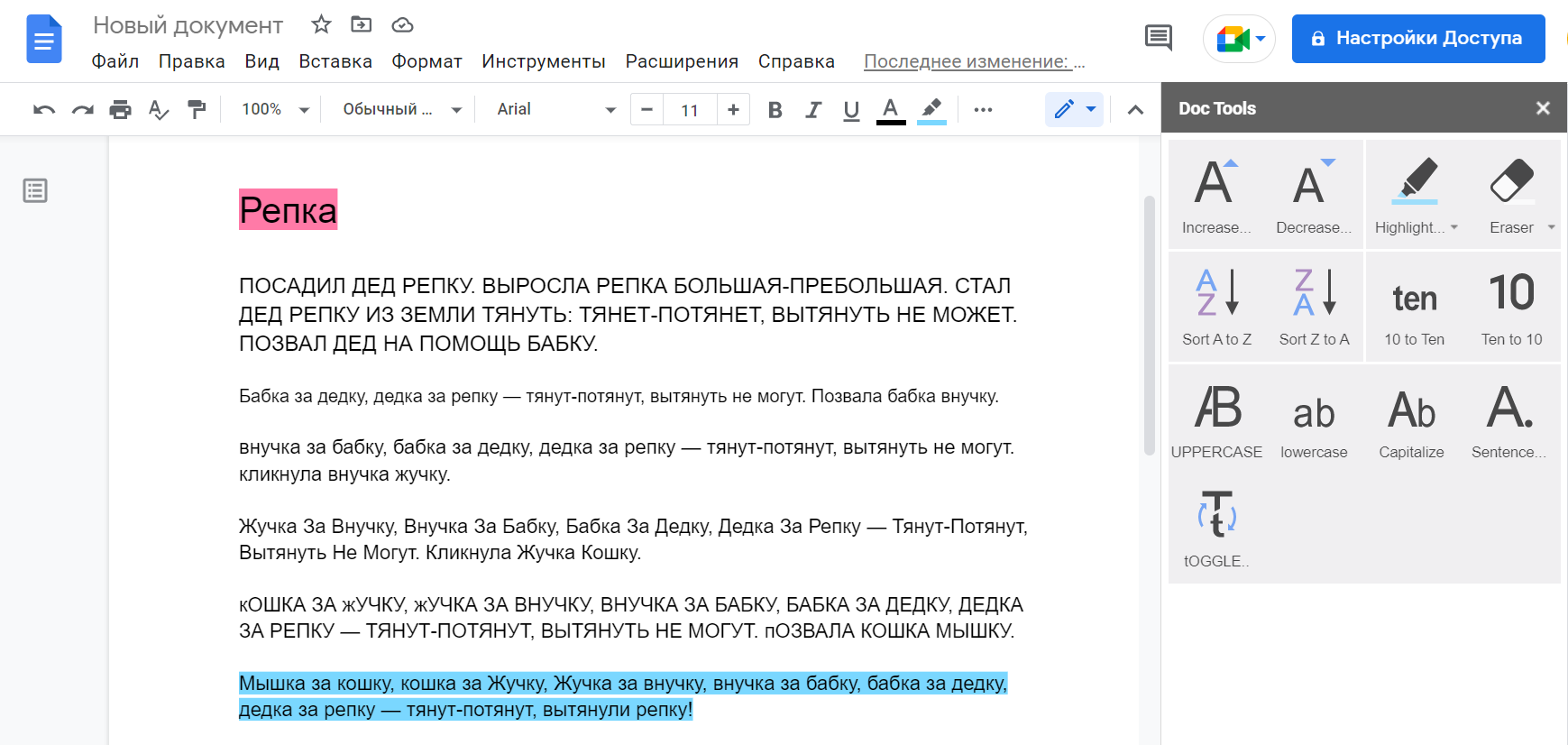Open the Файл menu
1568x745 pixels.
click(115, 61)
